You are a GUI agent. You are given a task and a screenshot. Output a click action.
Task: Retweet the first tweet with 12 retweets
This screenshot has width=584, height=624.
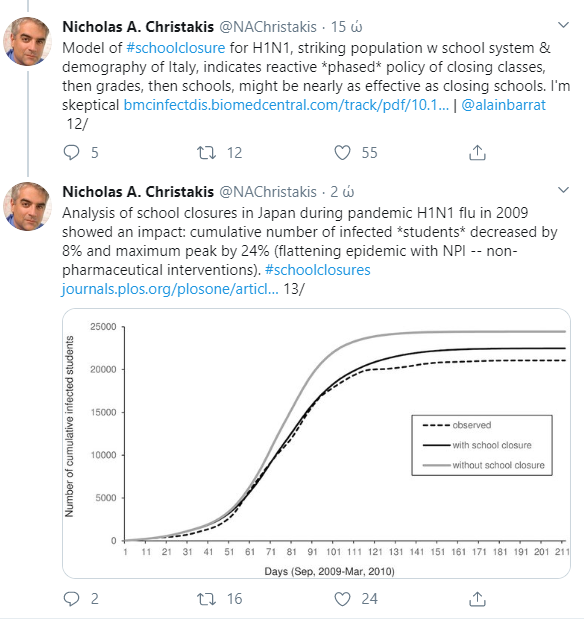(207, 153)
